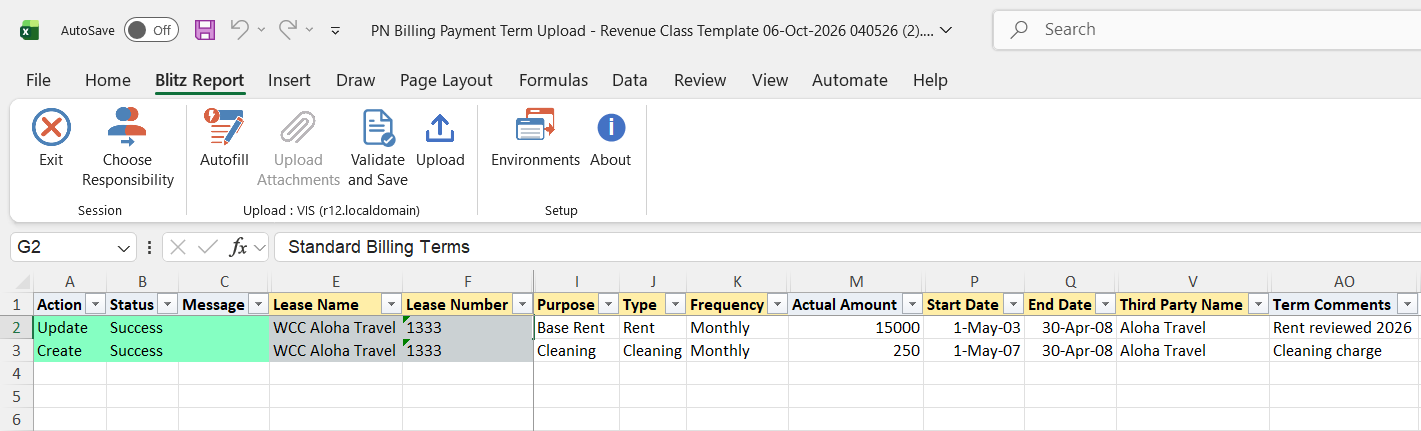Click the Exit icon in Blitz Report ribbon
The image size is (1421, 431).
point(51,128)
